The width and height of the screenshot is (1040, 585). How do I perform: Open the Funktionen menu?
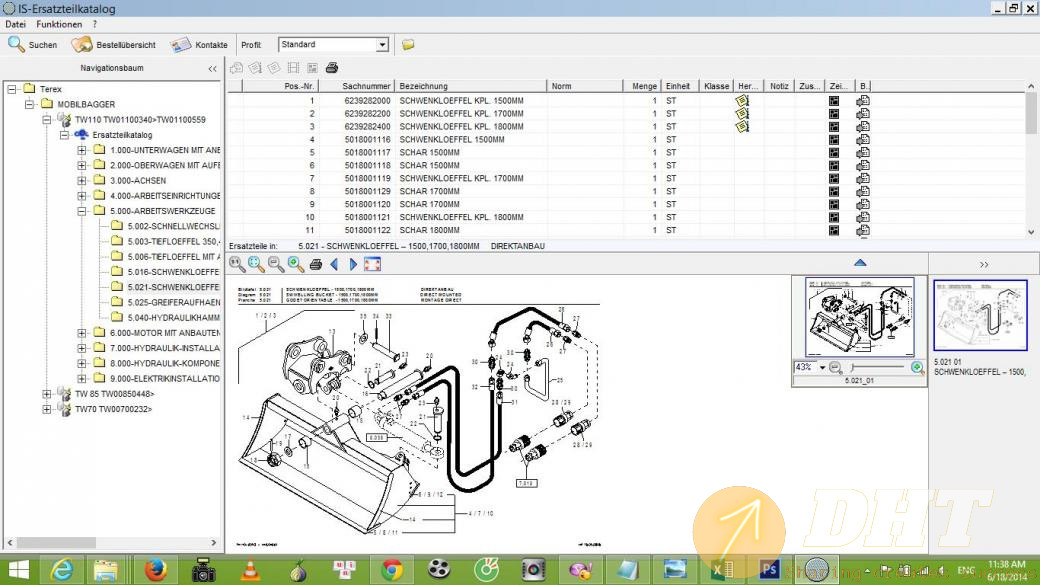59,25
